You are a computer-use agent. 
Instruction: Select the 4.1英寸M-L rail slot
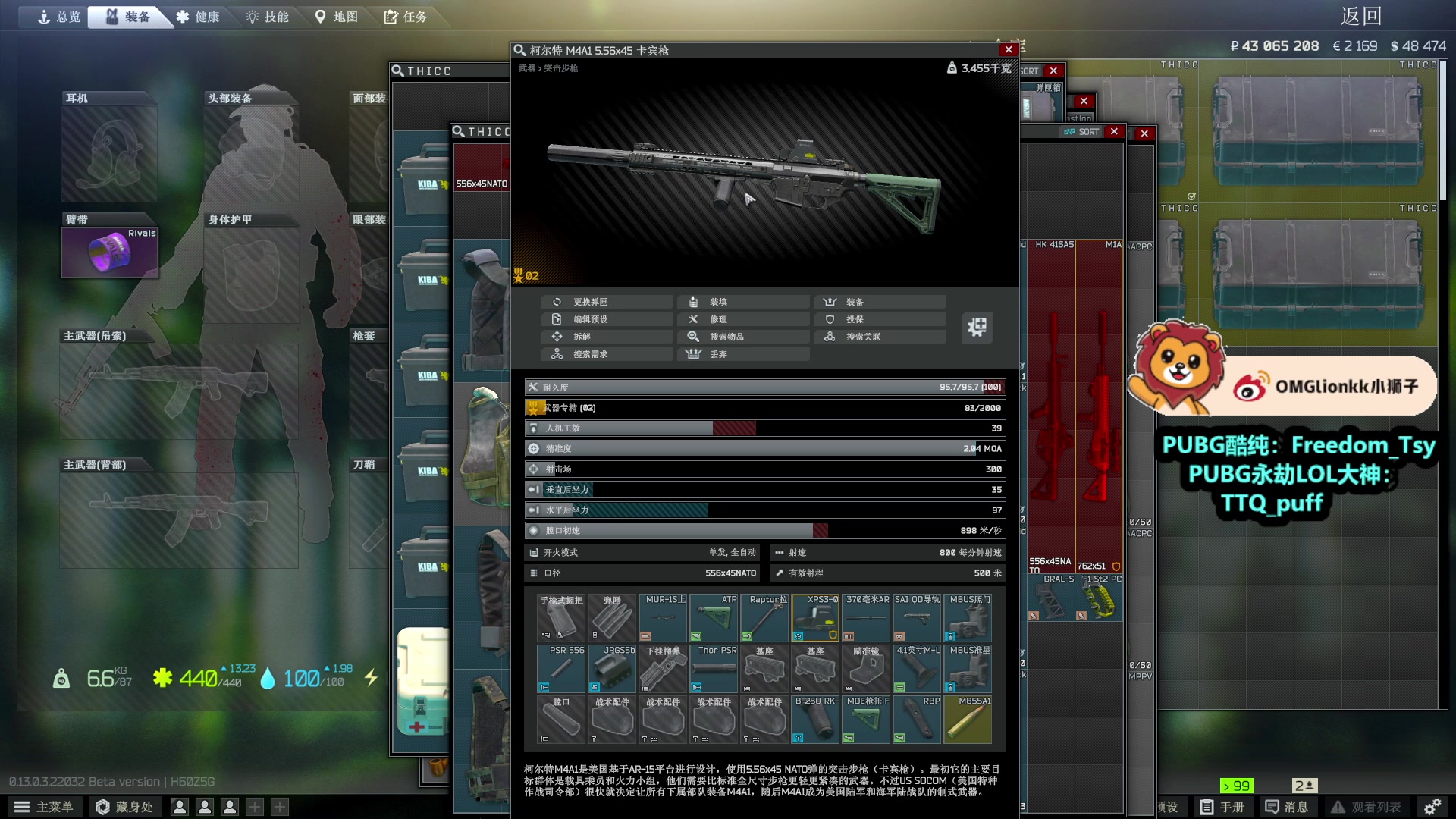click(x=917, y=669)
